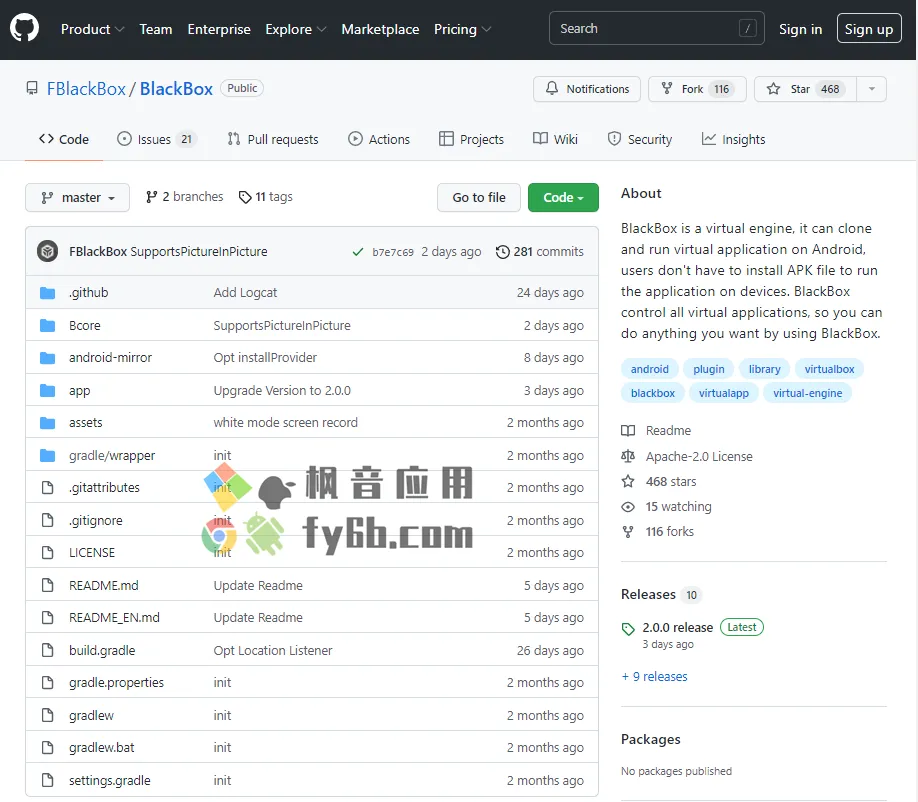Click the LICENSE file icon
The height and width of the screenshot is (802, 918).
(x=47, y=553)
